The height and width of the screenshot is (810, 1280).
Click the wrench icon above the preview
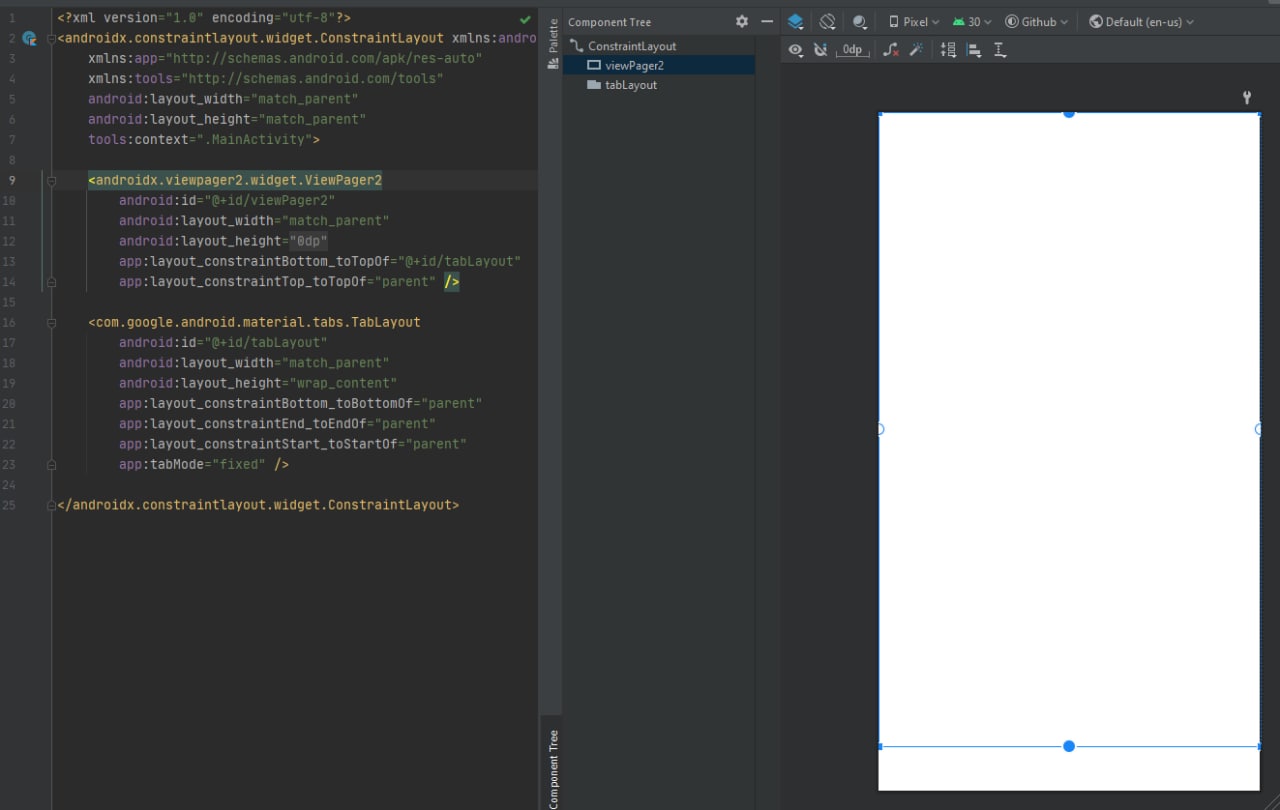pos(1247,97)
